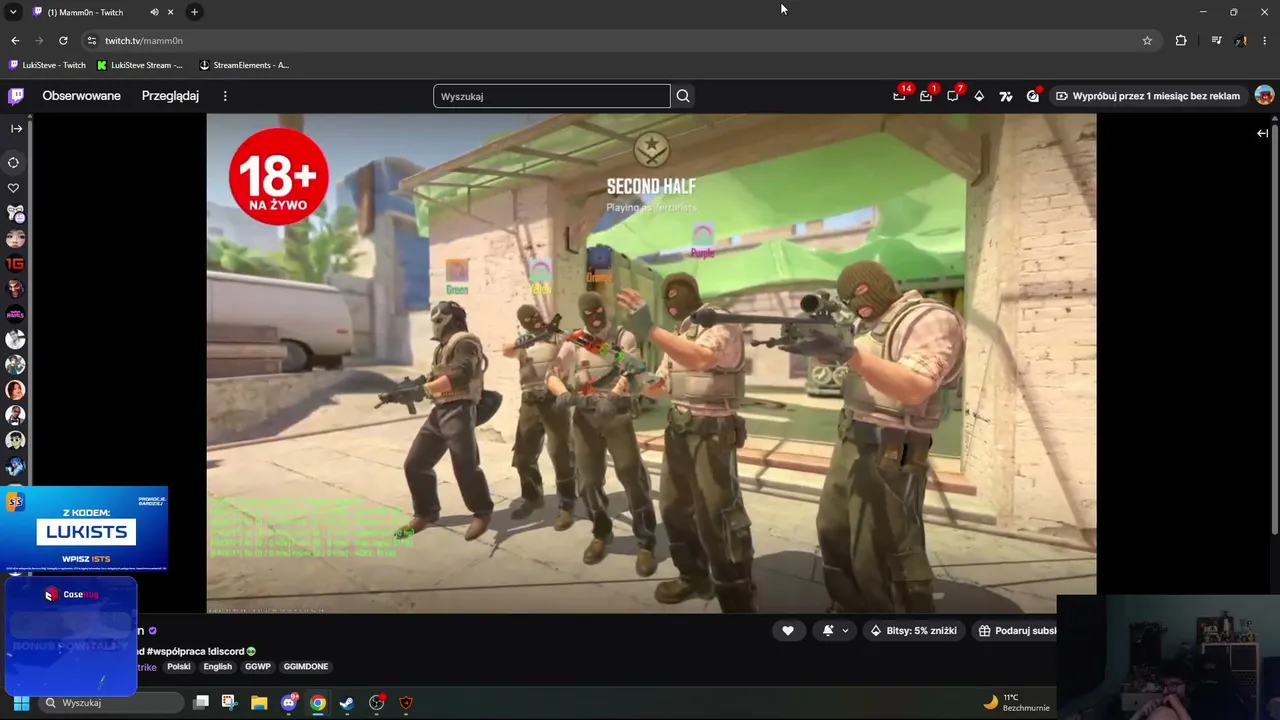The height and width of the screenshot is (720, 1280).
Task: Open the Przeglądaj tab
Action: 170,96
